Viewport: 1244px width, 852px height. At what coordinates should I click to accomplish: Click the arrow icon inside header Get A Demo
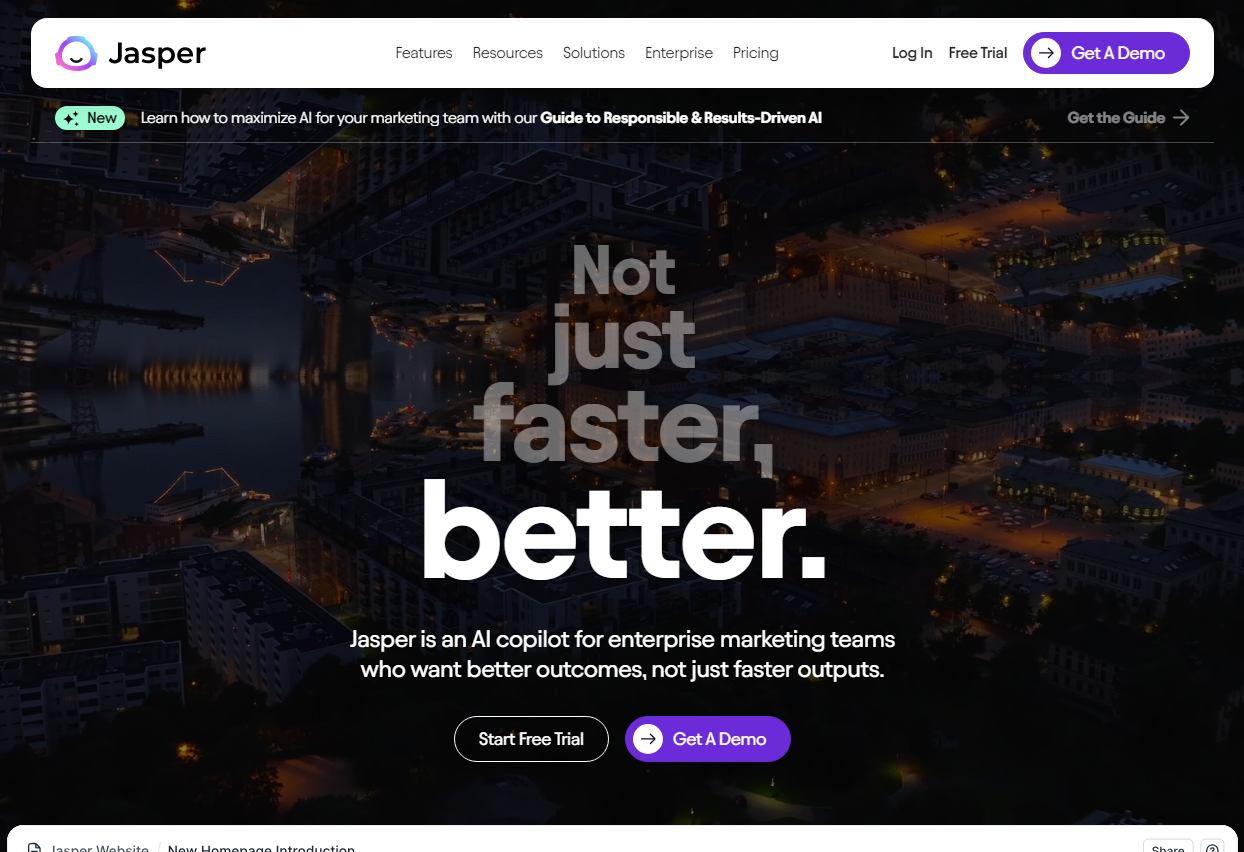click(x=1046, y=53)
